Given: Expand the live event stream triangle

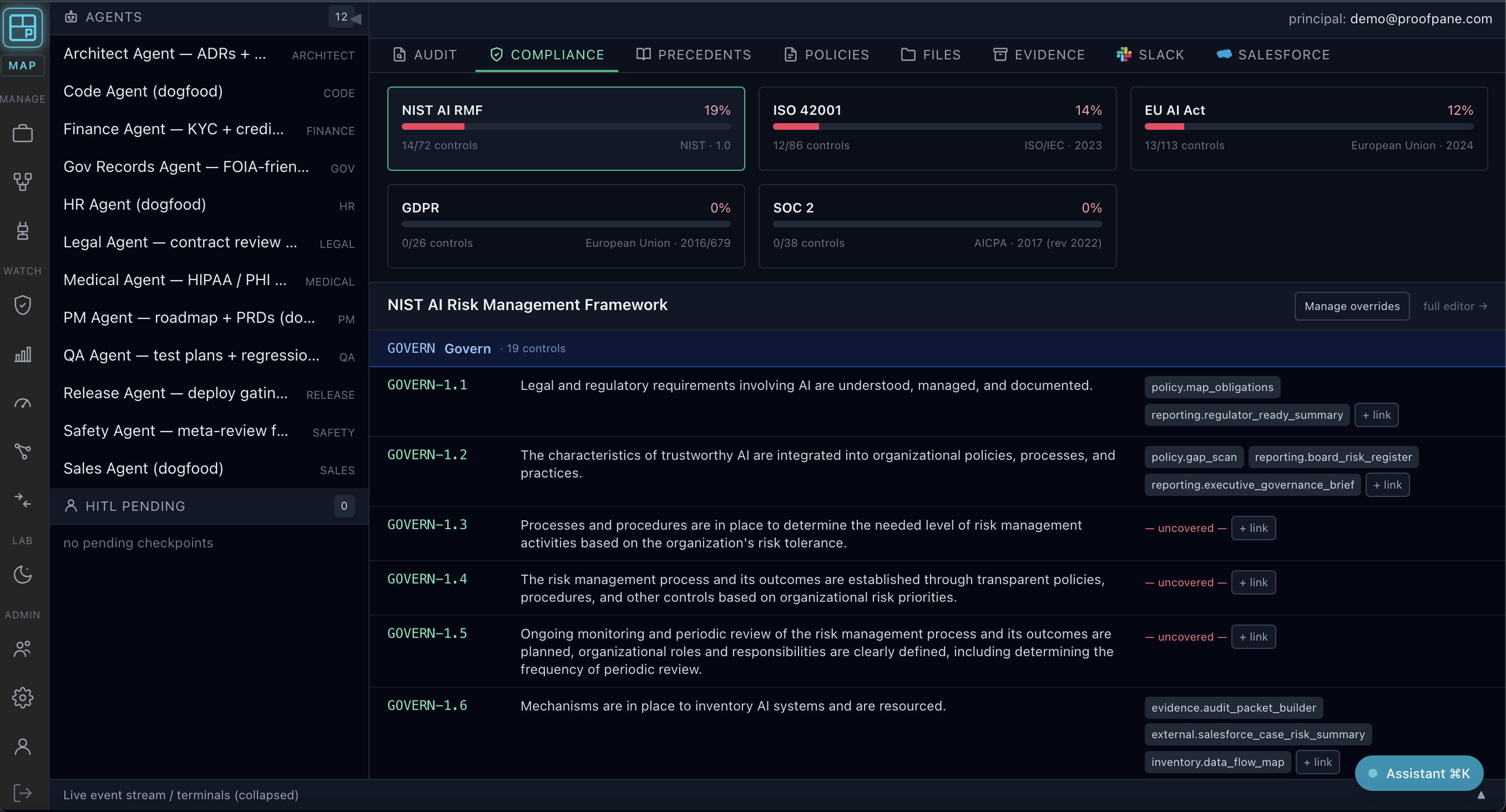Looking at the screenshot, I should (x=1481, y=795).
